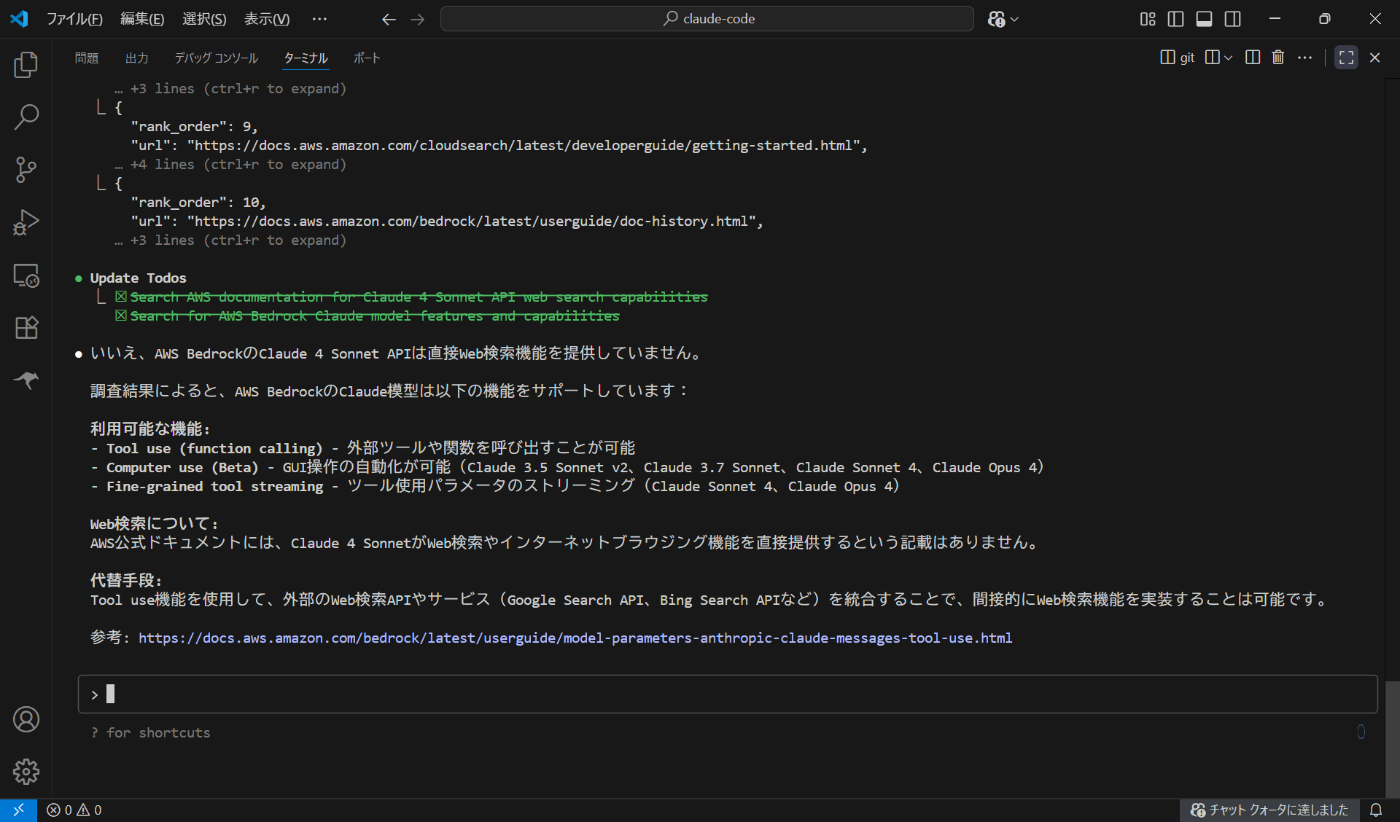Kill the terminal with the trash icon
Image resolution: width=1400 pixels, height=822 pixels.
point(1278,58)
